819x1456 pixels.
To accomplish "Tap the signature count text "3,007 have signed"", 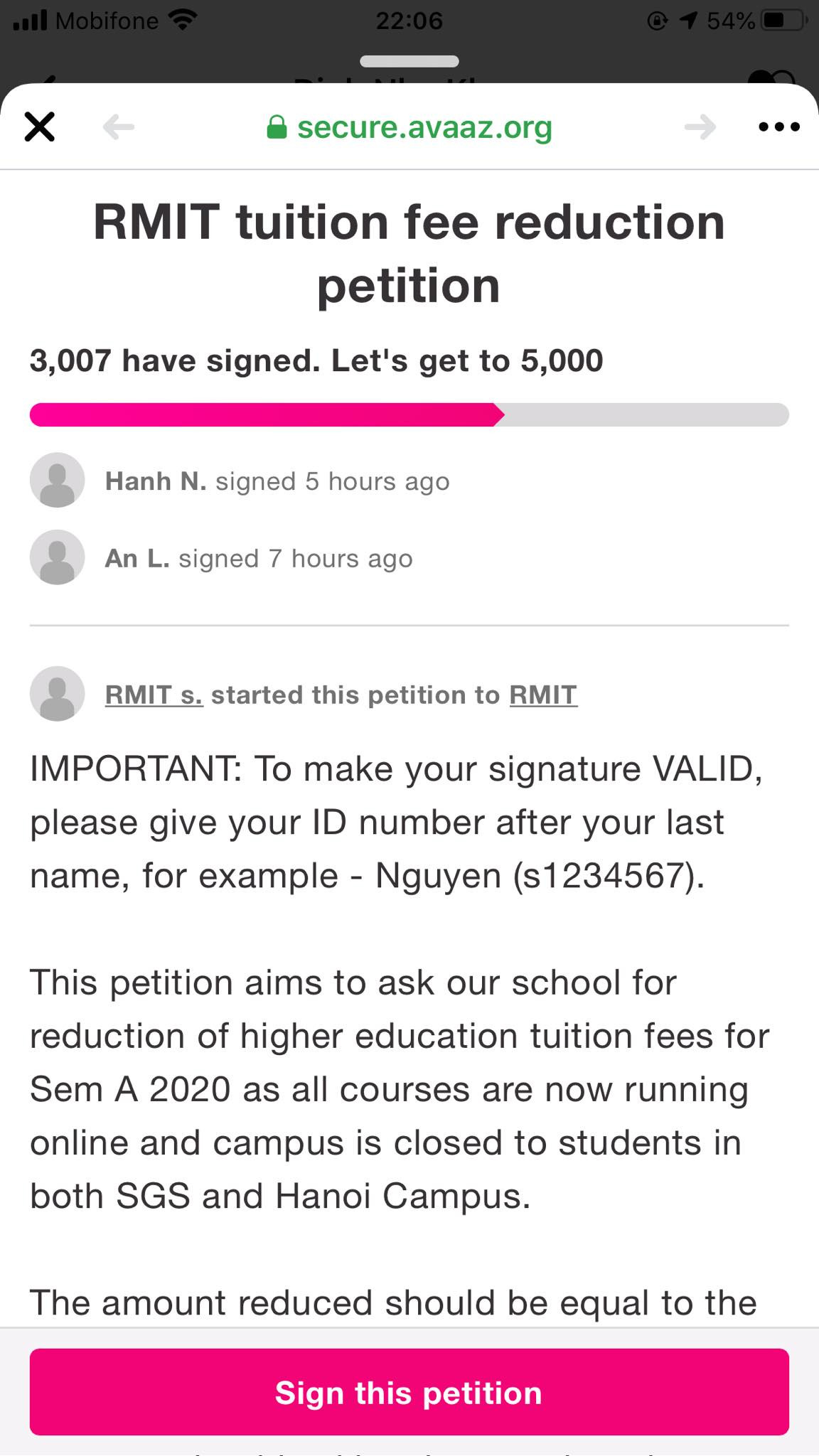I will [x=175, y=360].
